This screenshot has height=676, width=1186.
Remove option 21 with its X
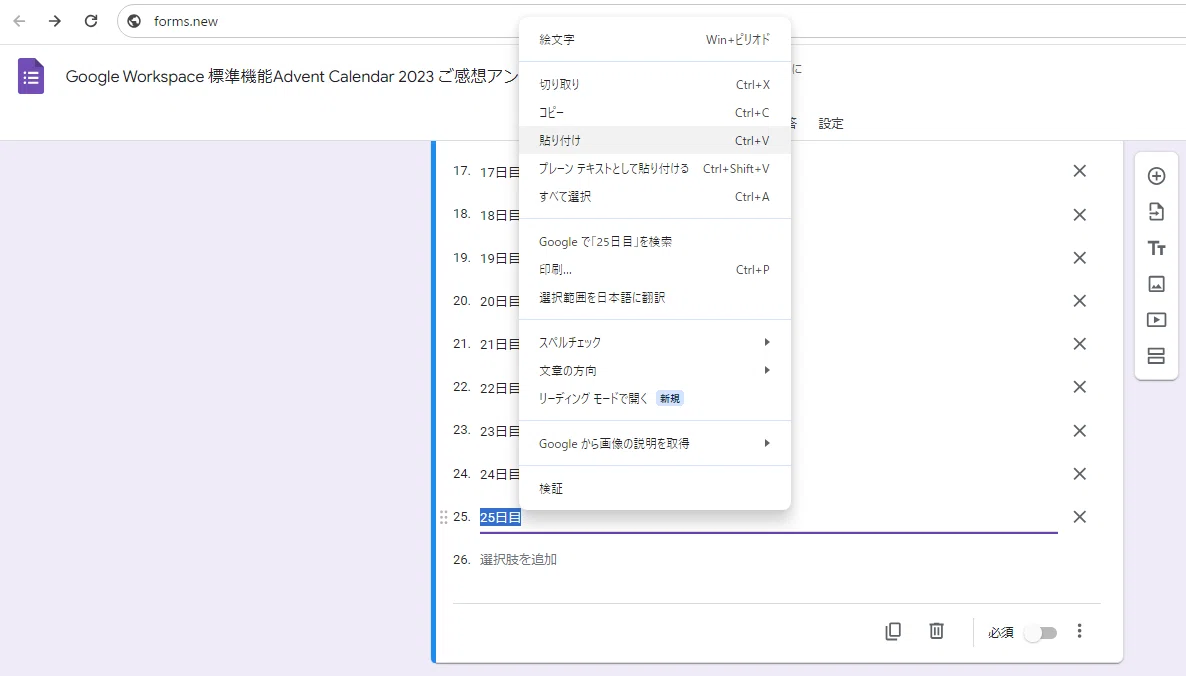tap(1079, 344)
